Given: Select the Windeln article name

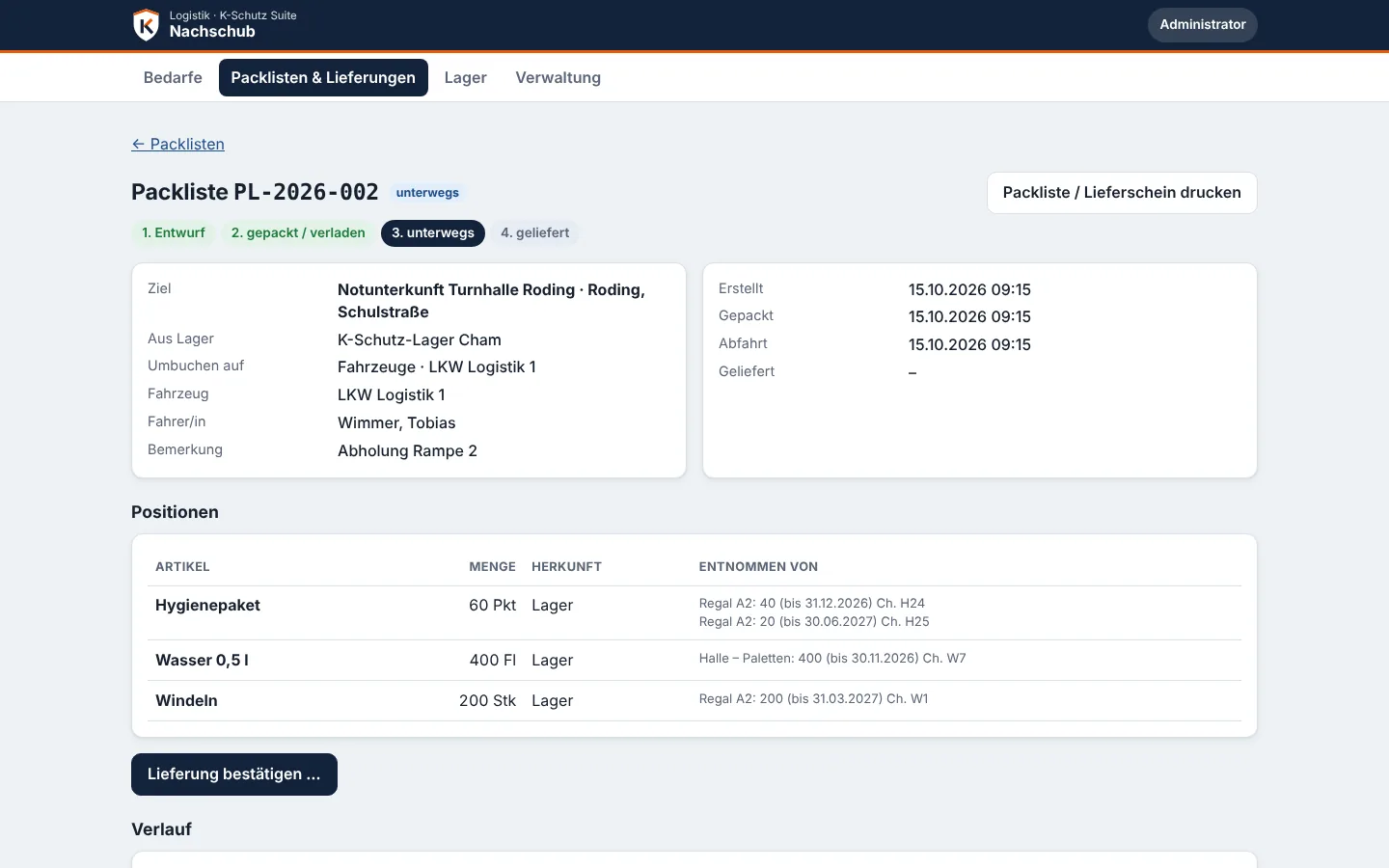Looking at the screenshot, I should 186,701.
